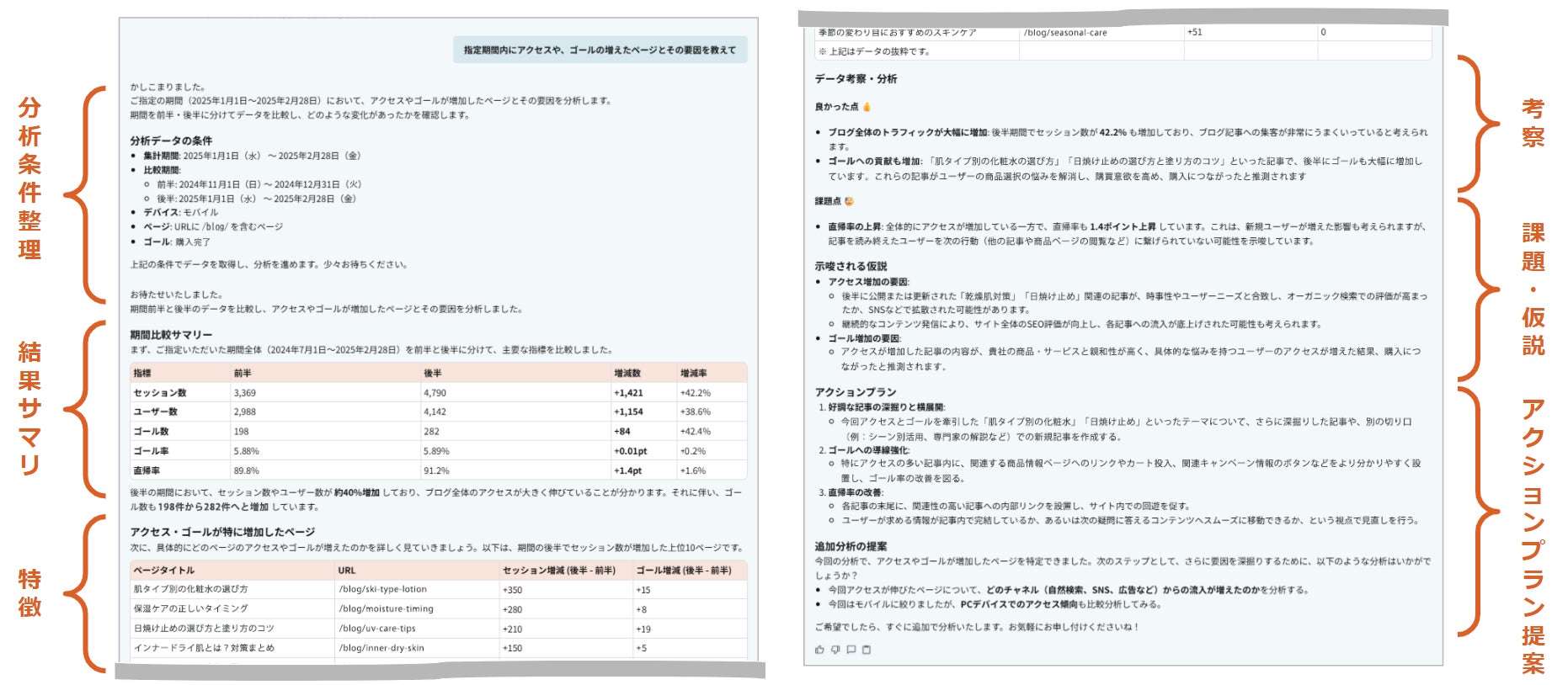The height and width of the screenshot is (685, 1568).
Task: Click the thumbs-up feedback icon
Action: (819, 650)
